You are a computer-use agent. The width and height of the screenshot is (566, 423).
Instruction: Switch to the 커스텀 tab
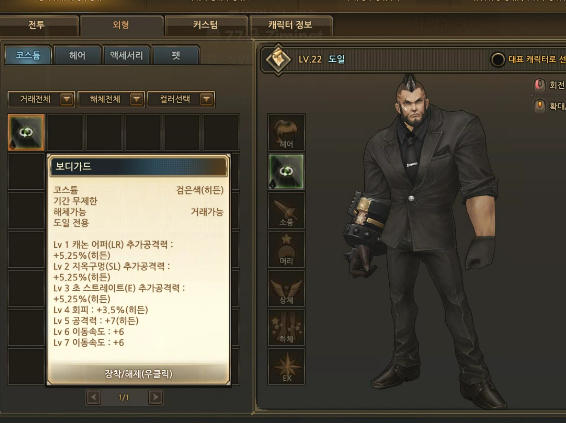click(206, 25)
